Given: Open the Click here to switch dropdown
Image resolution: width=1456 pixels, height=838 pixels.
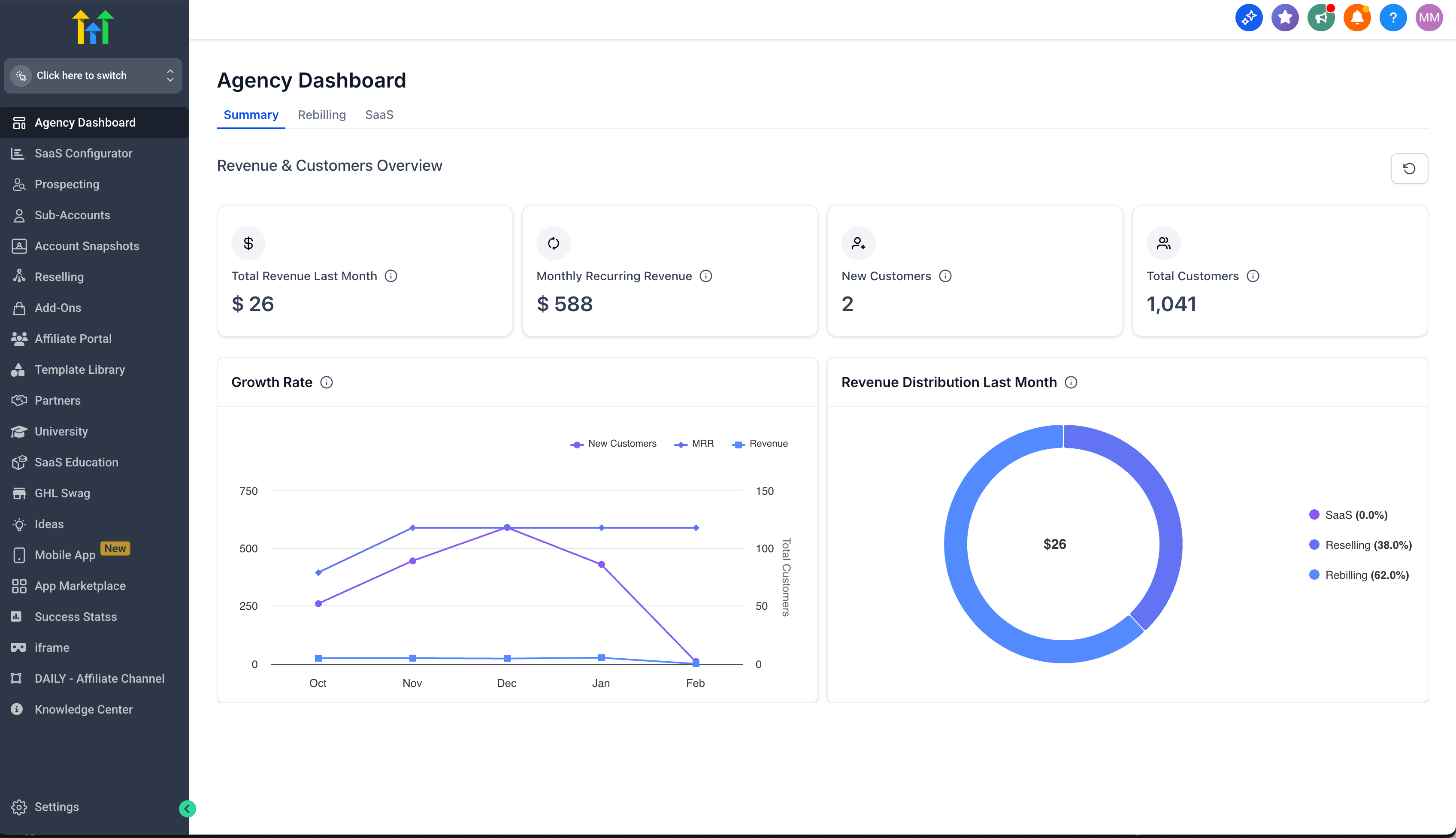Looking at the screenshot, I should click(x=93, y=76).
